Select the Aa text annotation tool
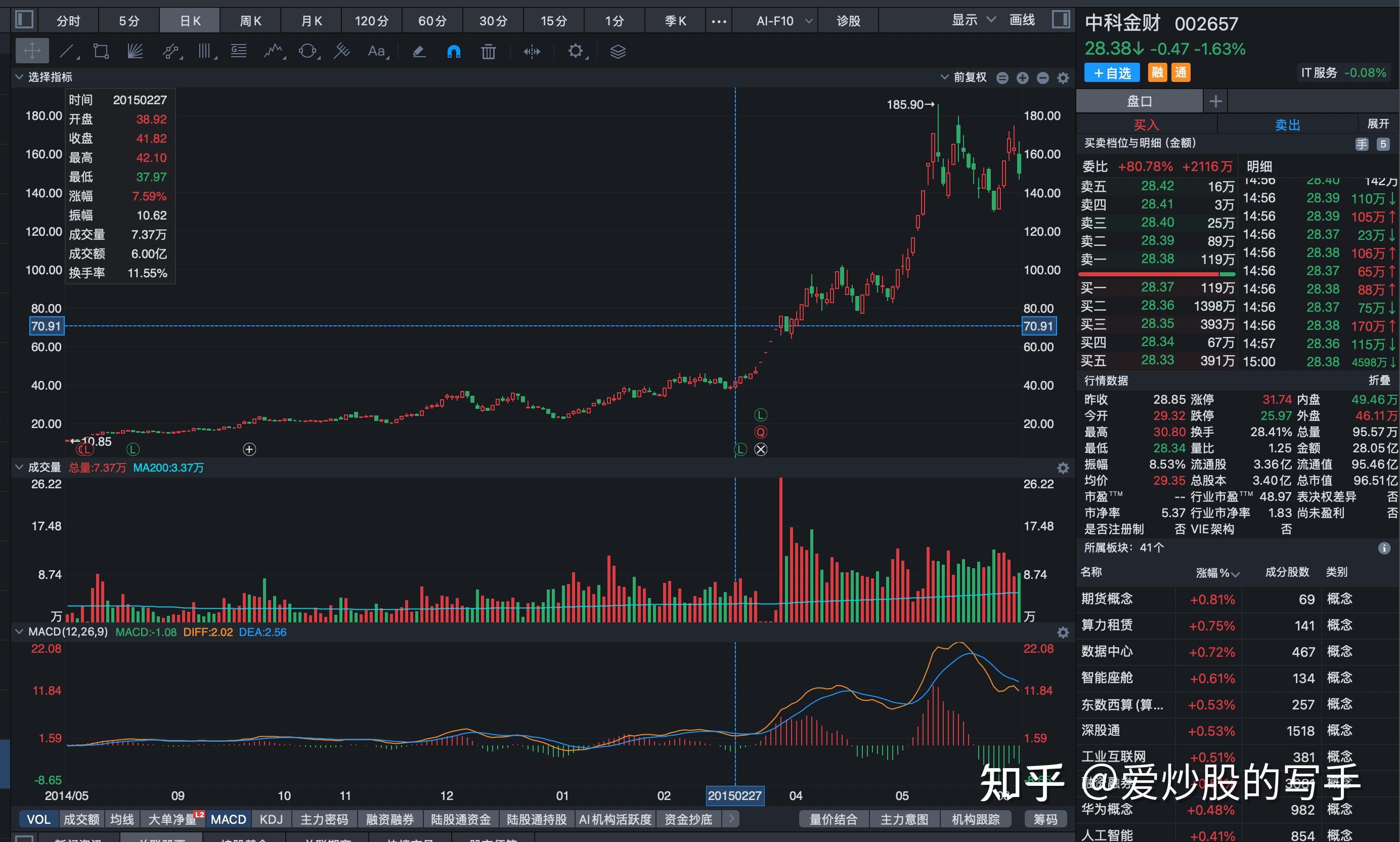Screen dimensions: 1400x842 pyautogui.click(x=376, y=51)
